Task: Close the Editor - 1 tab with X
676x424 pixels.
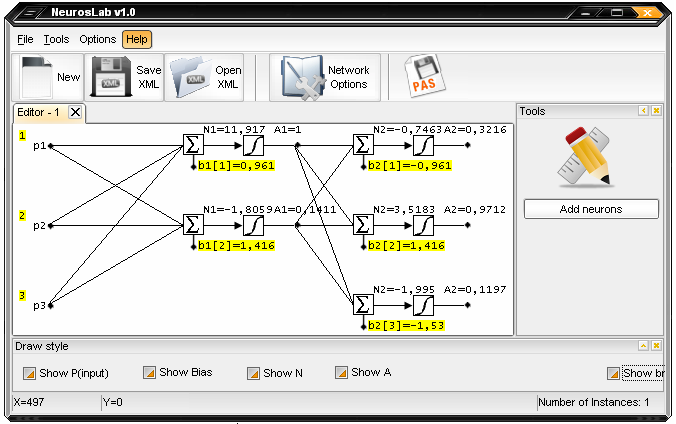Action: pyautogui.click(x=76, y=112)
